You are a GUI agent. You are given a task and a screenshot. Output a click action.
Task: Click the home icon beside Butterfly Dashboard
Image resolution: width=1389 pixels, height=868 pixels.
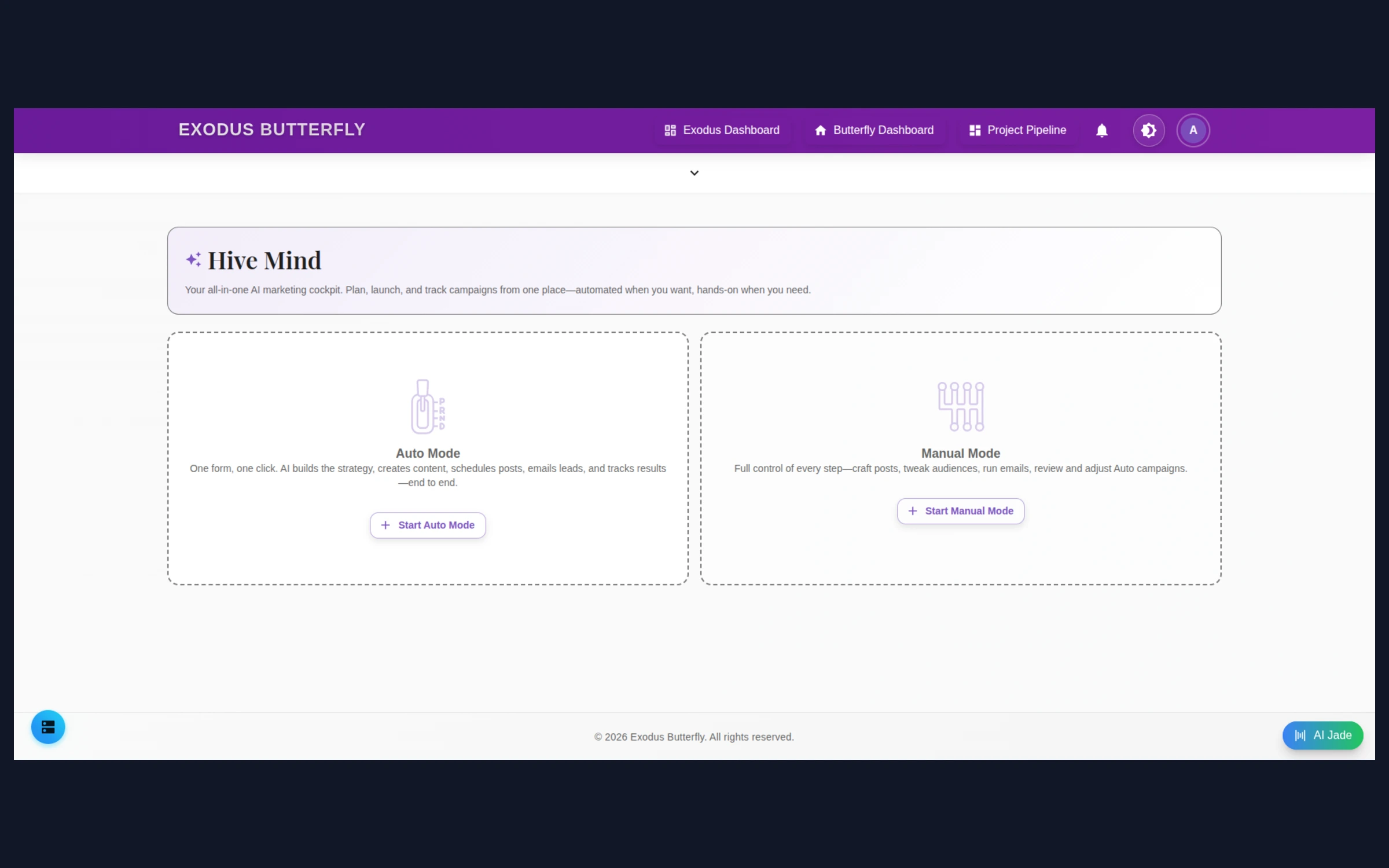coord(820,130)
